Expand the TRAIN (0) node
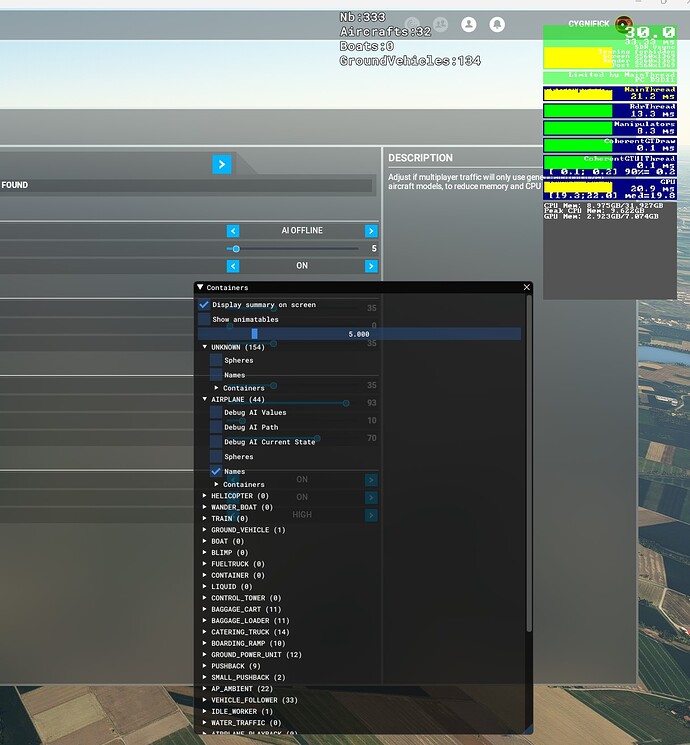The height and width of the screenshot is (745, 690). pos(205,518)
